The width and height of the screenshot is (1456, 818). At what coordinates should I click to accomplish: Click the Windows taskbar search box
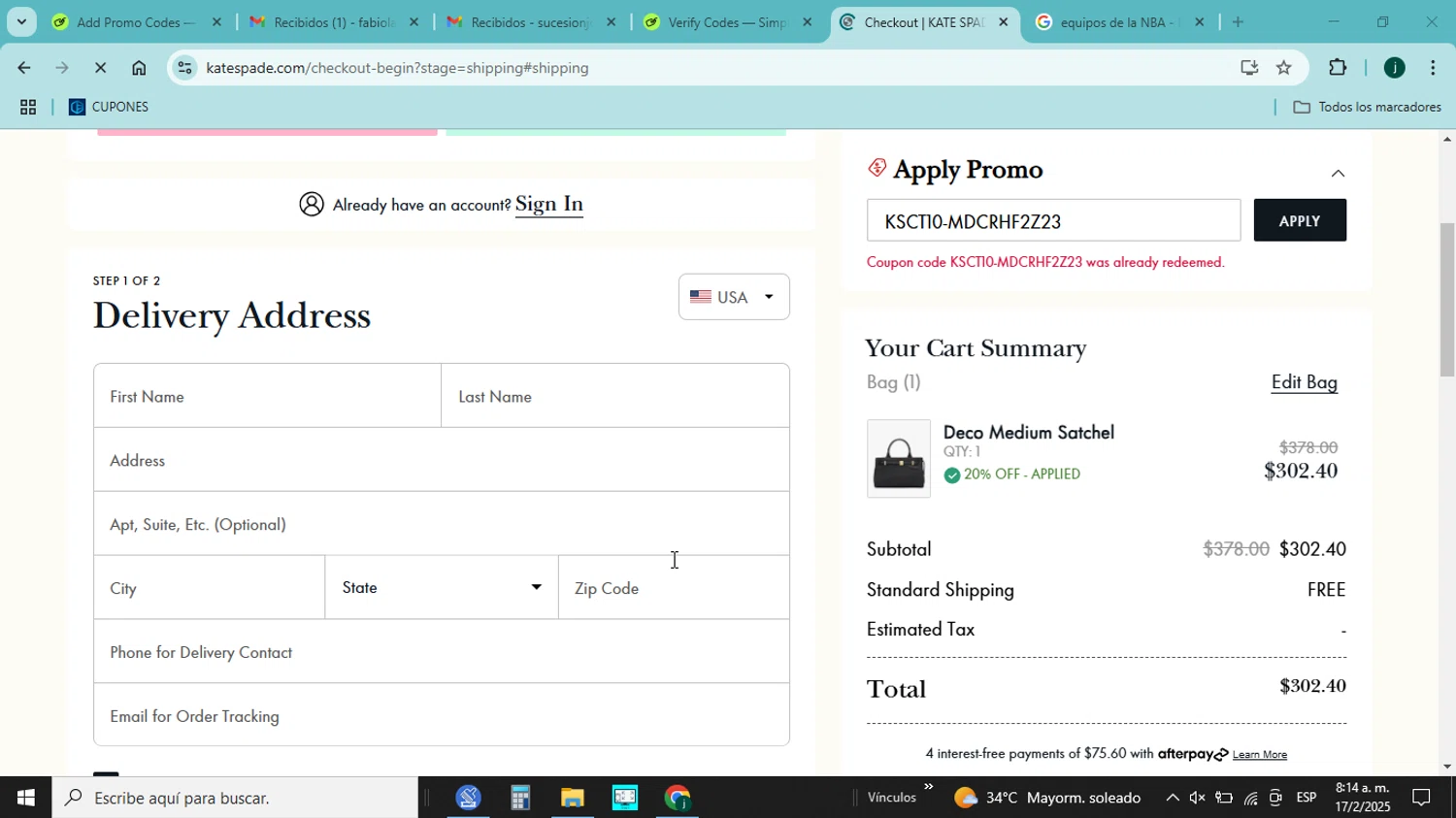[x=235, y=798]
